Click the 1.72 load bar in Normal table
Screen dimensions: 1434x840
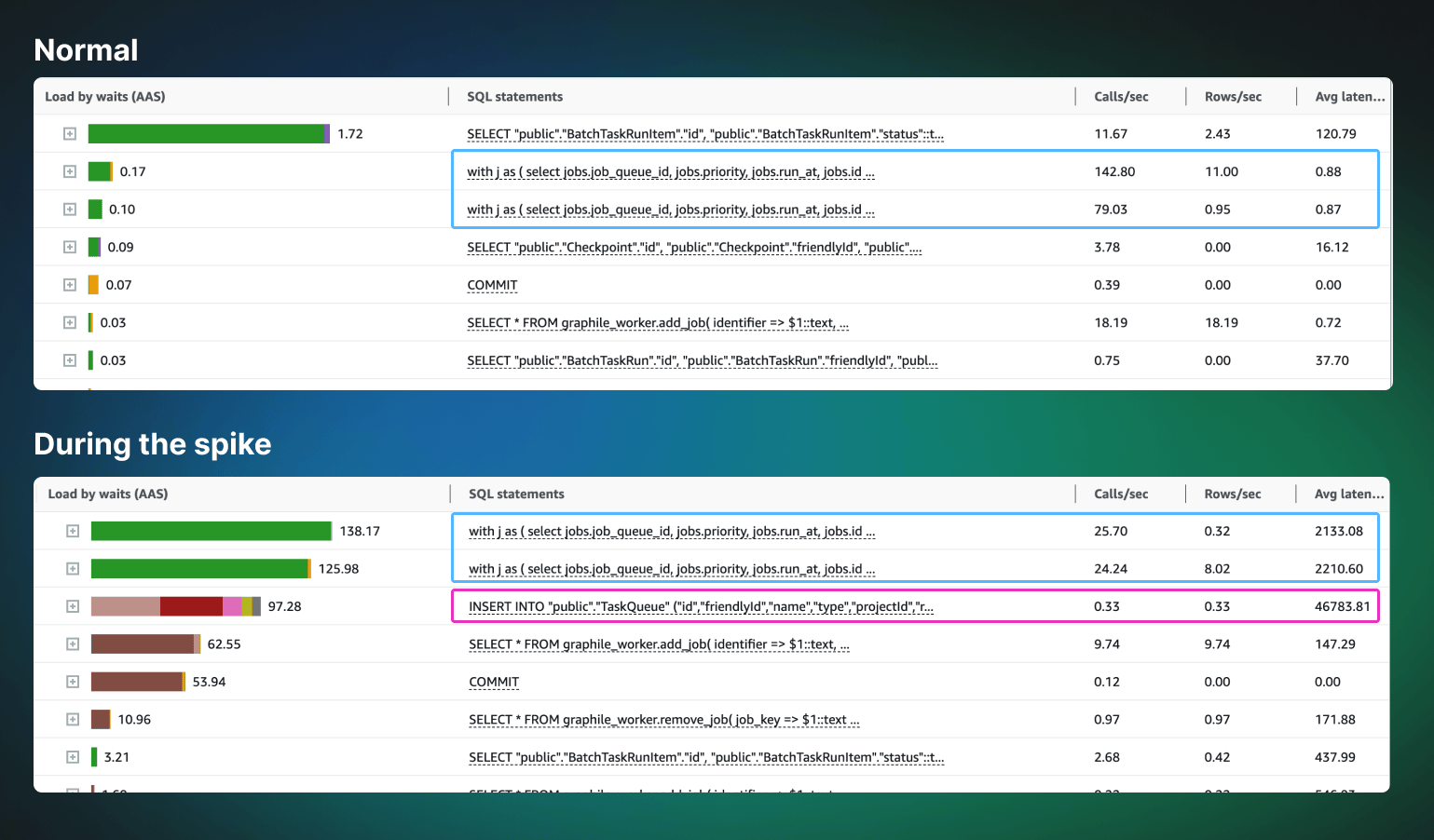209,134
